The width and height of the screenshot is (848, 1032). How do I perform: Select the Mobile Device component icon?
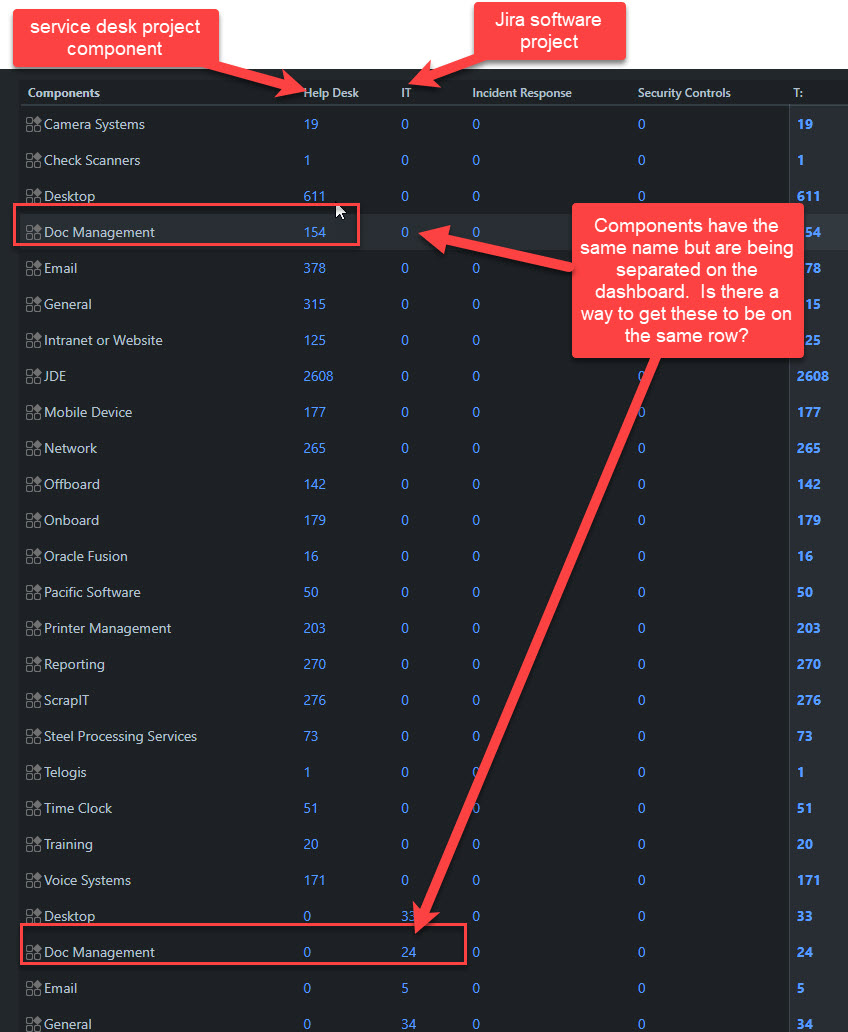pyautogui.click(x=34, y=412)
